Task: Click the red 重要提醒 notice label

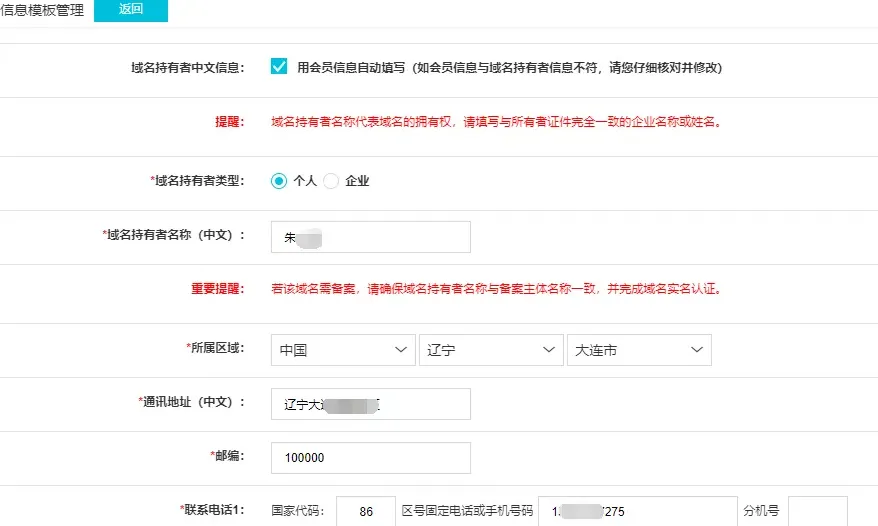Action: 217,289
